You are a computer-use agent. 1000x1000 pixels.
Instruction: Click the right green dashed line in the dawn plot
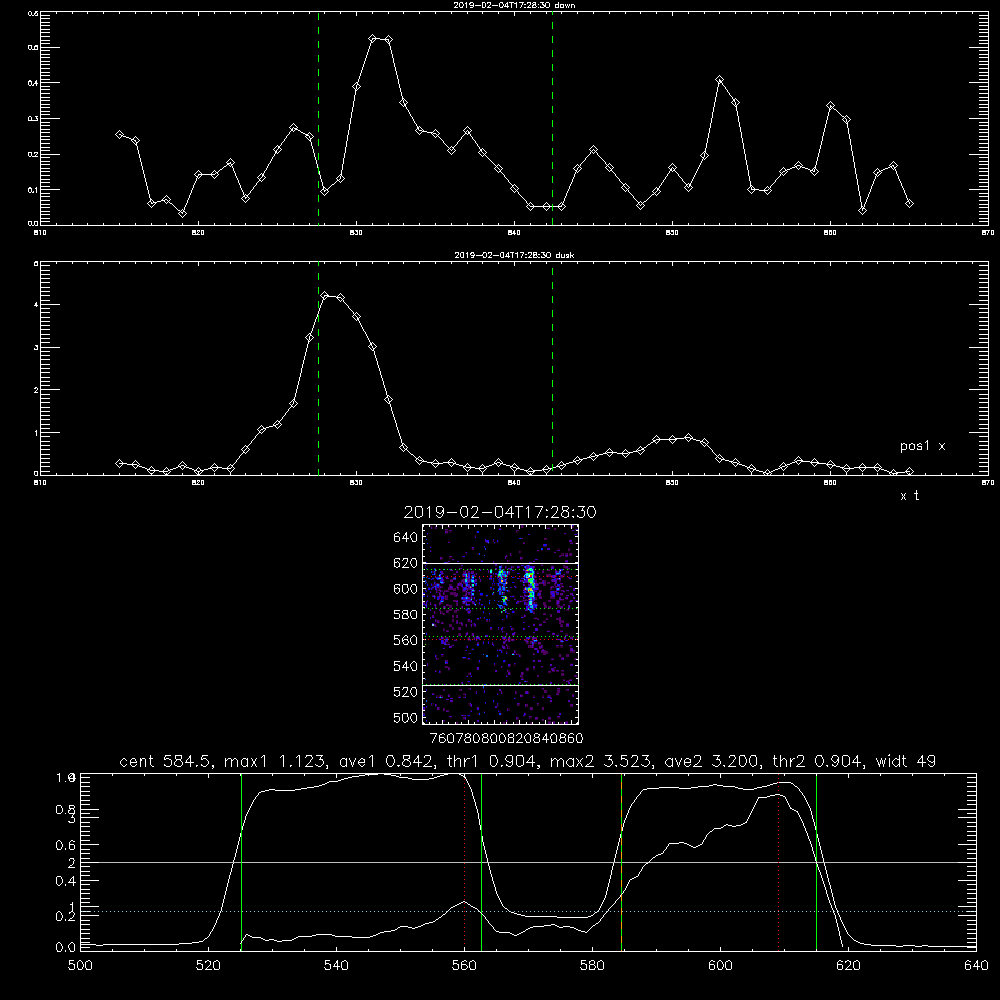(552, 118)
